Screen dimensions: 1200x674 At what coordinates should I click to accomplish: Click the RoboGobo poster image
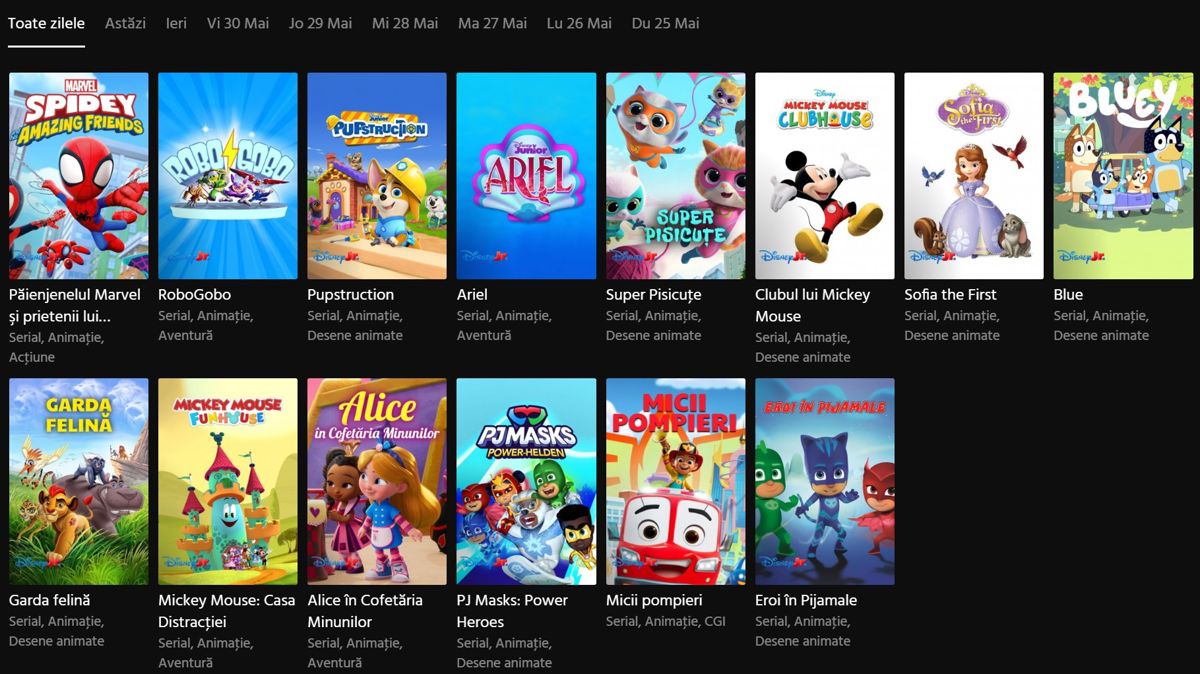click(228, 176)
